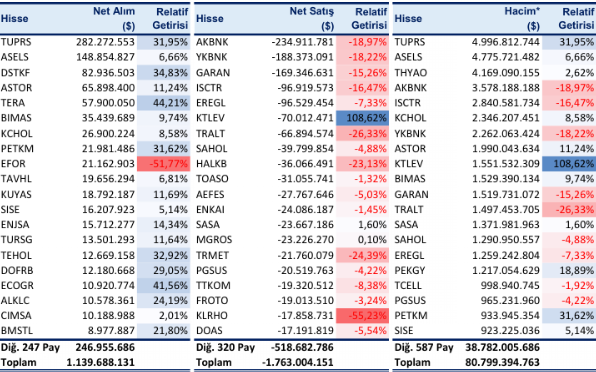This screenshot has width=596, height=372.
Task: Click the ALKLC stock name
Action: pos(15,300)
